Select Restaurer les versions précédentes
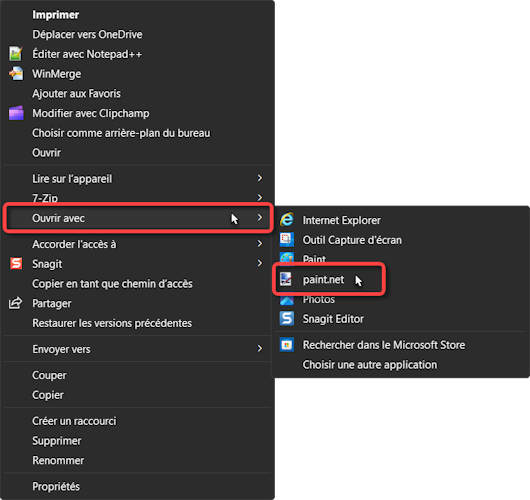530x500 pixels. (138, 323)
